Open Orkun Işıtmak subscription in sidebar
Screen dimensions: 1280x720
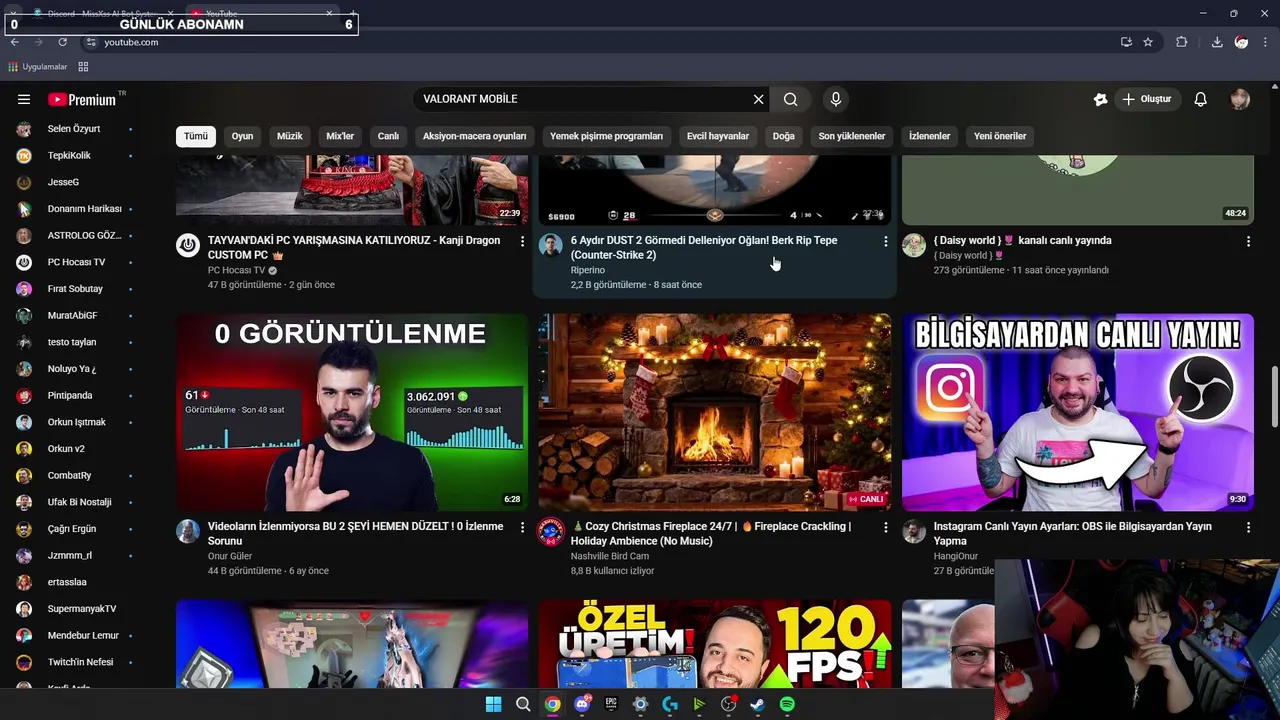[75, 422]
